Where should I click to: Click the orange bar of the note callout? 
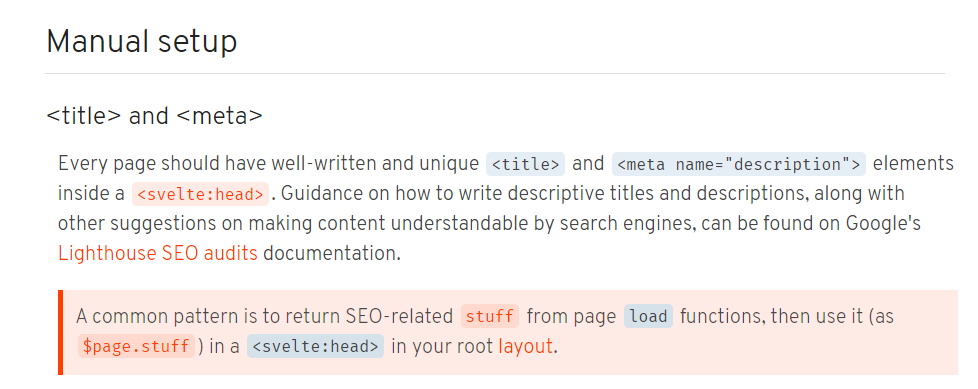point(61,332)
